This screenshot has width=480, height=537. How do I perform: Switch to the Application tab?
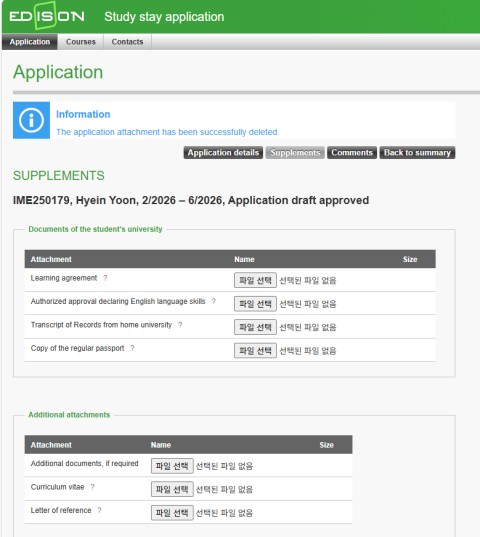pyautogui.click(x=30, y=42)
